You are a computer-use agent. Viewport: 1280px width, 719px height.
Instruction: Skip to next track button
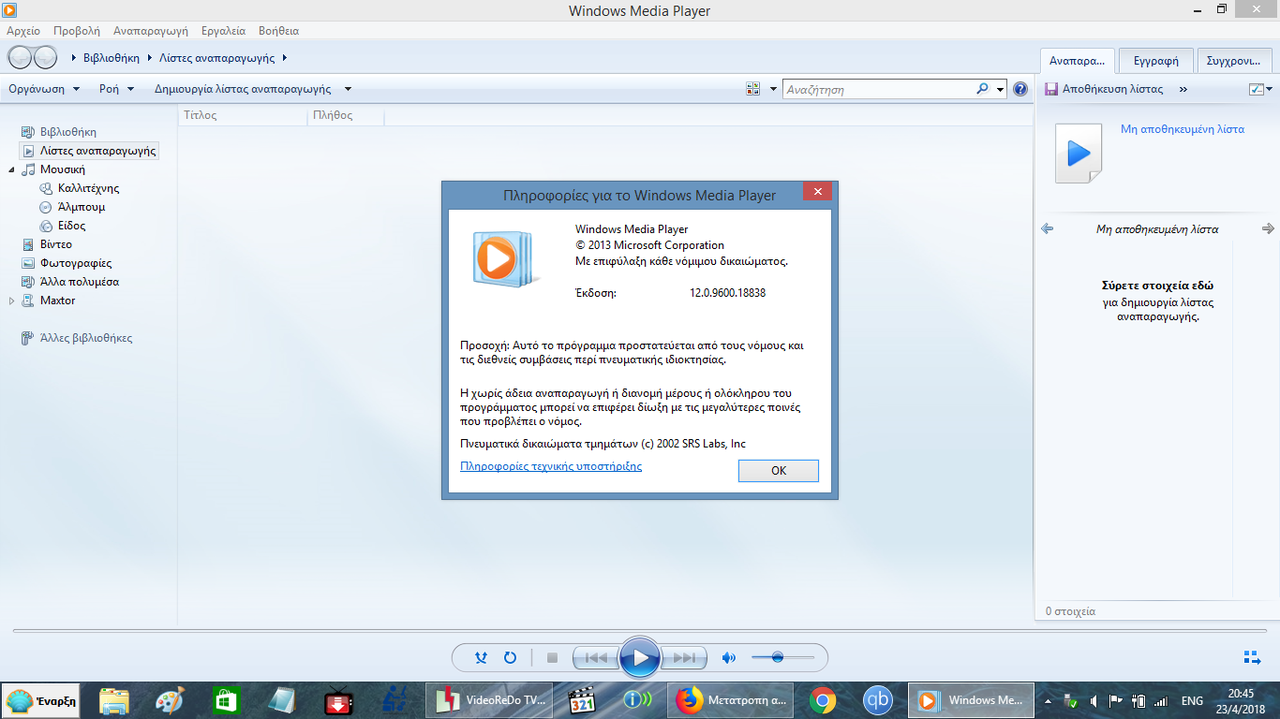coord(684,658)
